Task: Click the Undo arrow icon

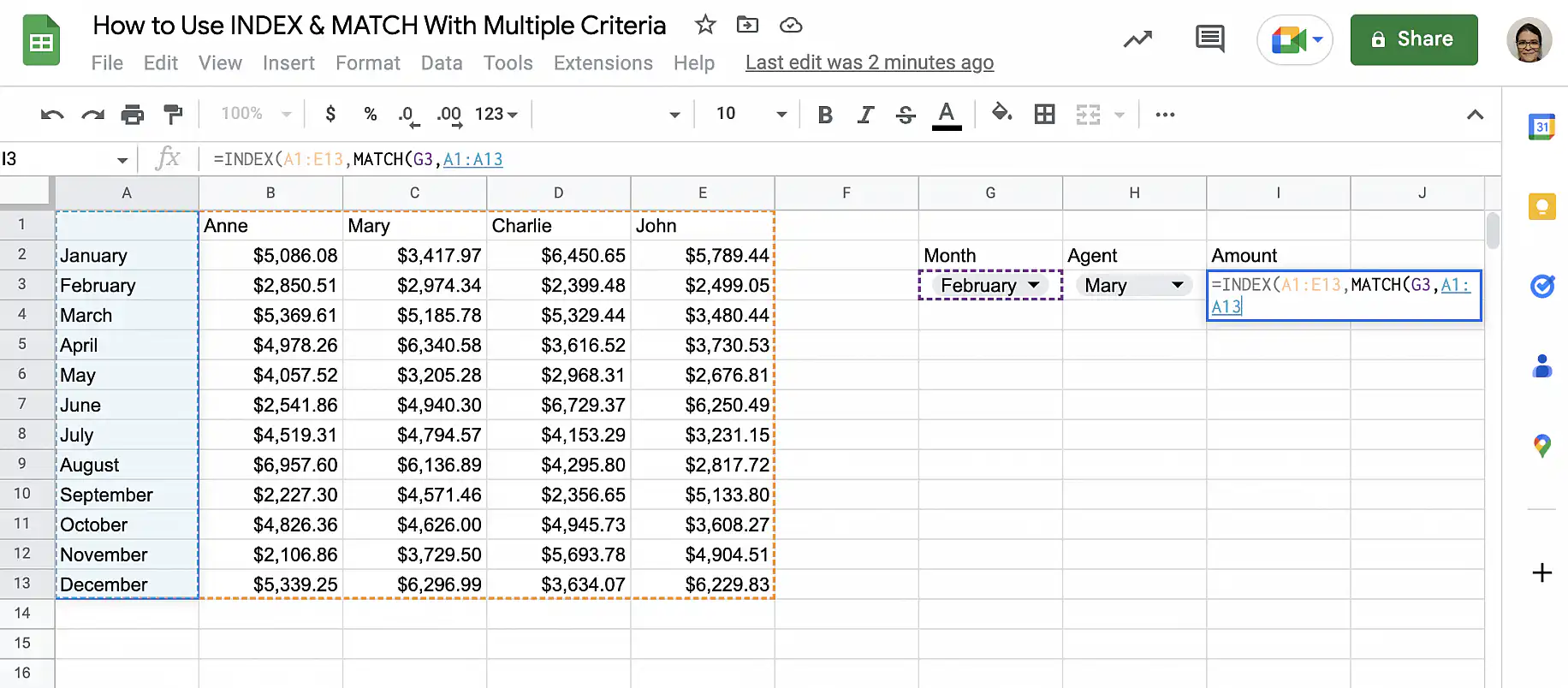Action: (x=52, y=115)
